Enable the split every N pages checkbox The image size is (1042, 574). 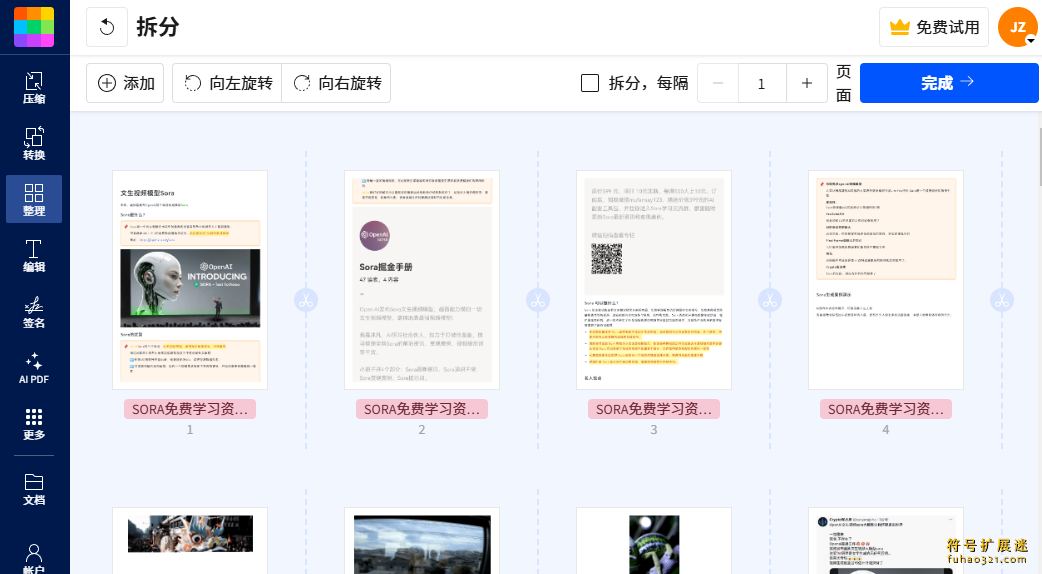tap(590, 83)
